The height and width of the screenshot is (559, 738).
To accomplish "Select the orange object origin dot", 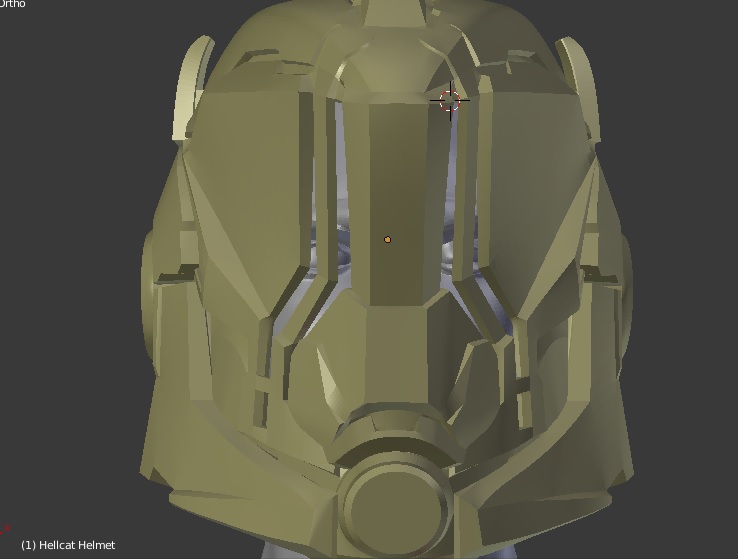I will click(x=387, y=240).
